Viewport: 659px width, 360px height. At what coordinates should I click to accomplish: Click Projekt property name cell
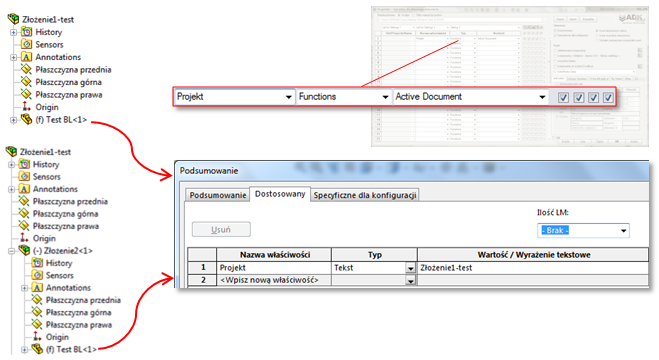pos(274,268)
